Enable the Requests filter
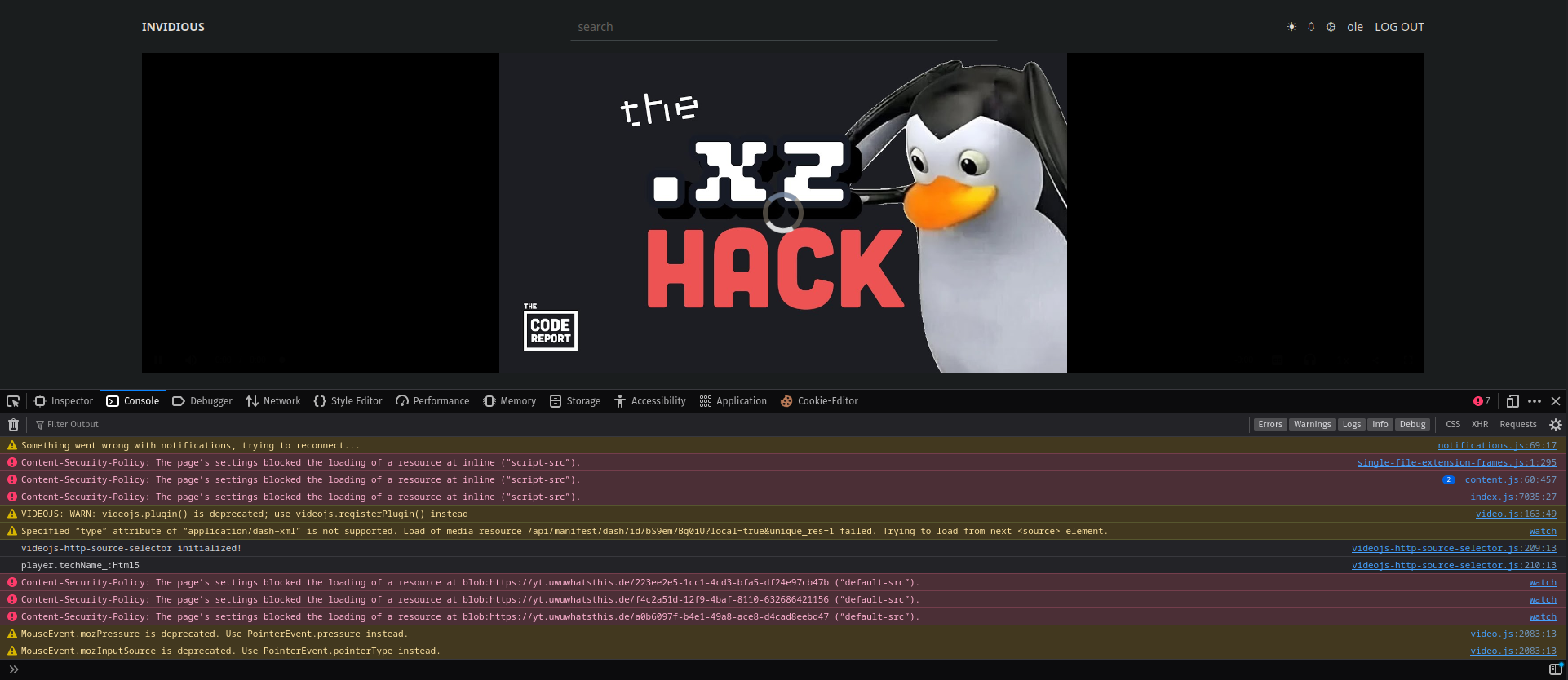This screenshot has height=680, width=1568. pyautogui.click(x=1517, y=424)
